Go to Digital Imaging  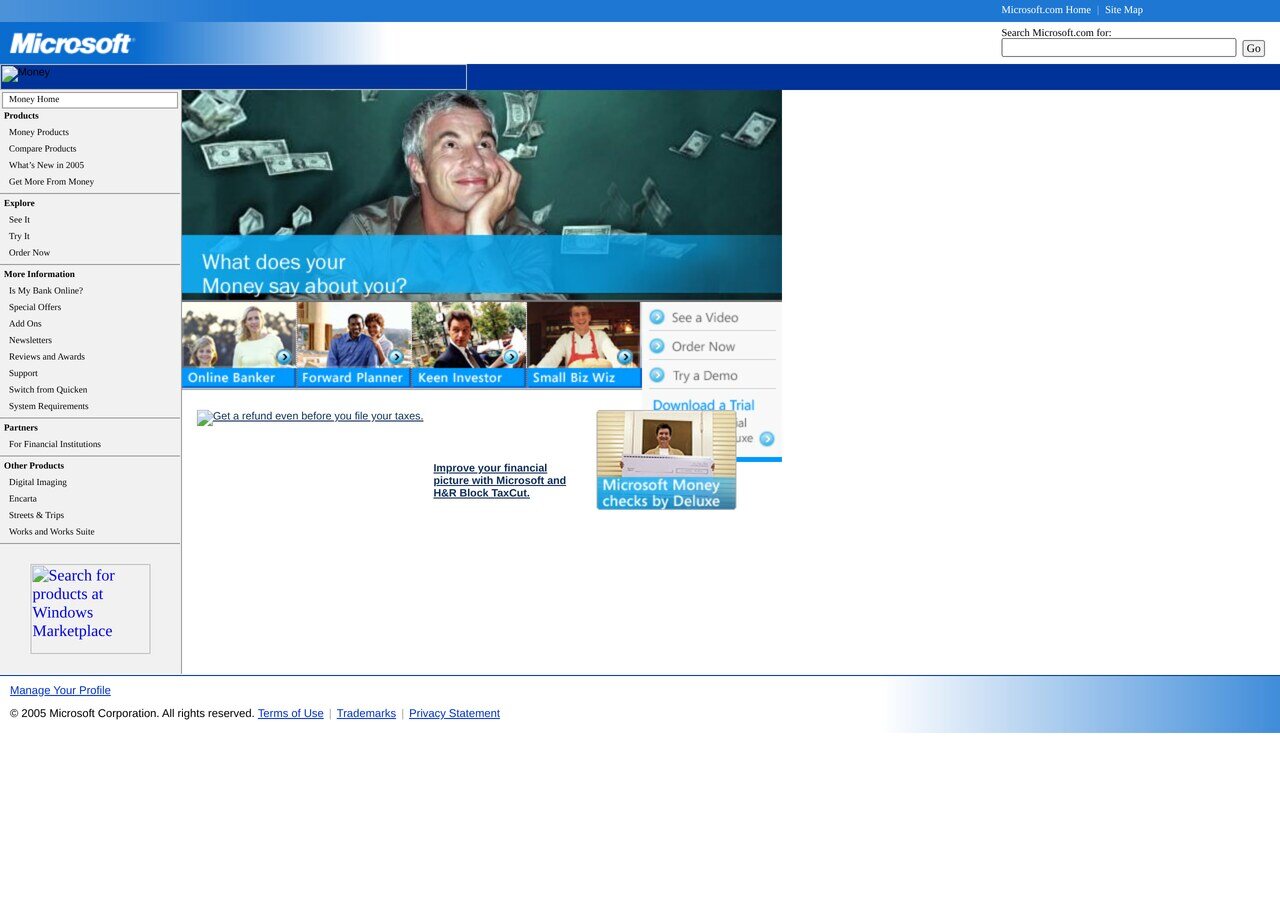coord(38,482)
